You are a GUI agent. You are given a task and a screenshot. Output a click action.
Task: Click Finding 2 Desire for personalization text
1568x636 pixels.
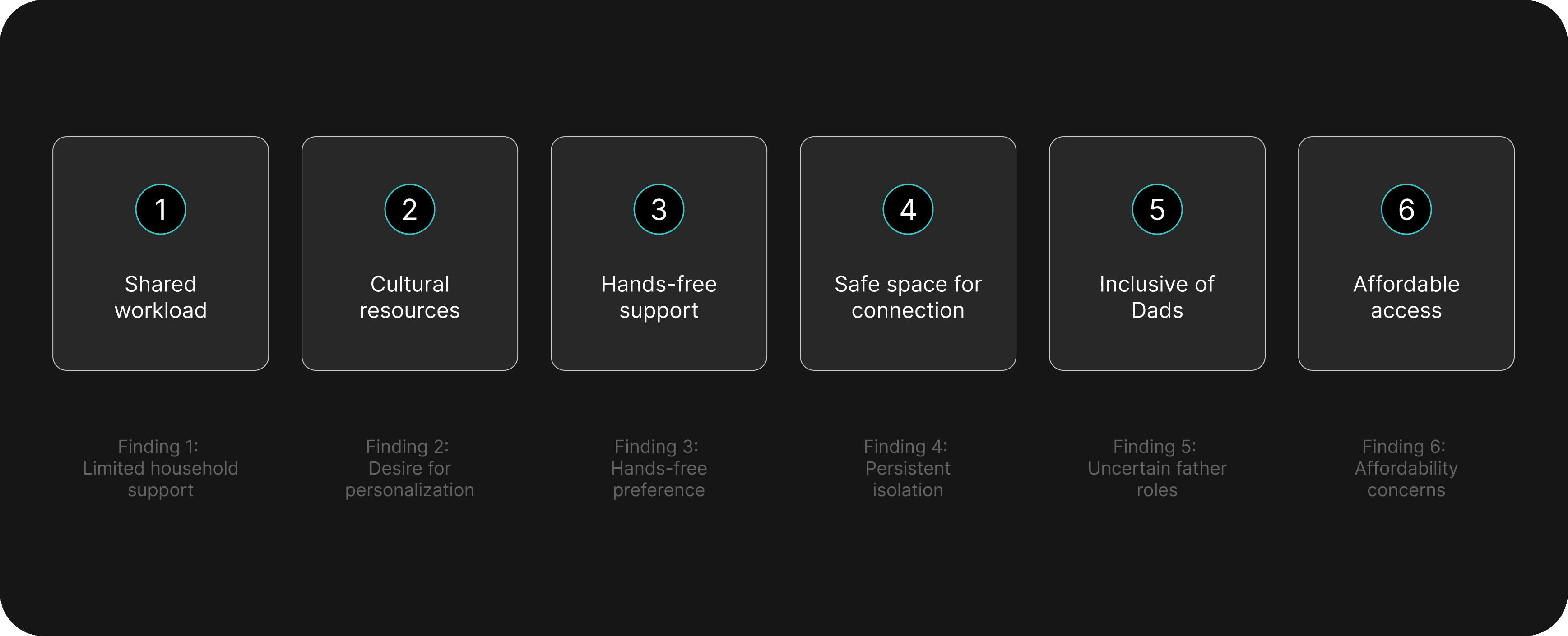click(410, 468)
